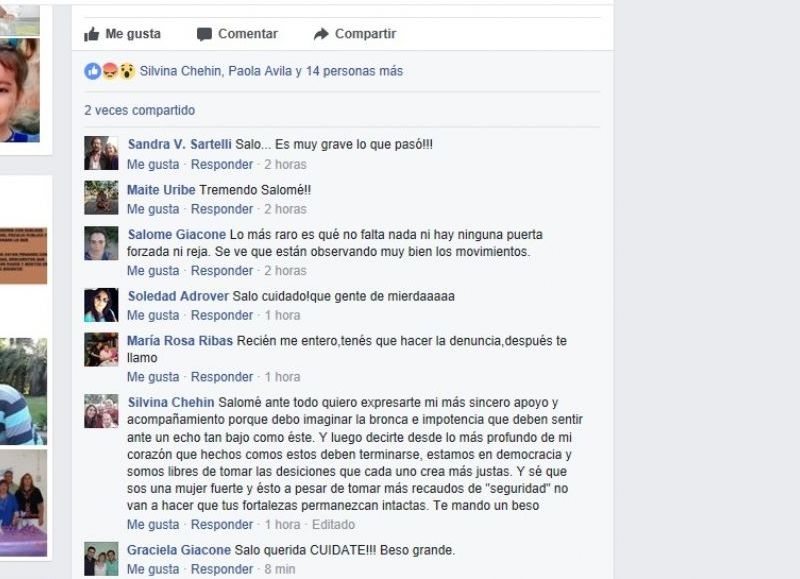The image size is (800, 579).
Task: Click the Compartir arrow icon
Action: [x=321, y=34]
